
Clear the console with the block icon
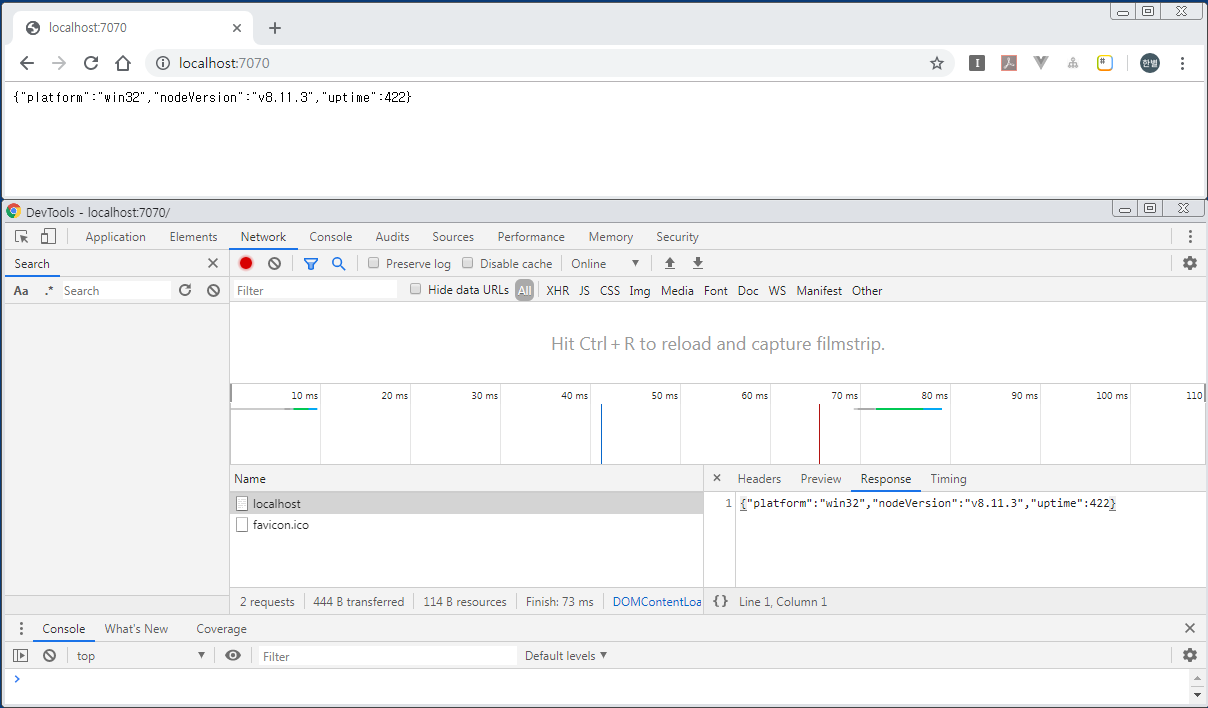49,656
